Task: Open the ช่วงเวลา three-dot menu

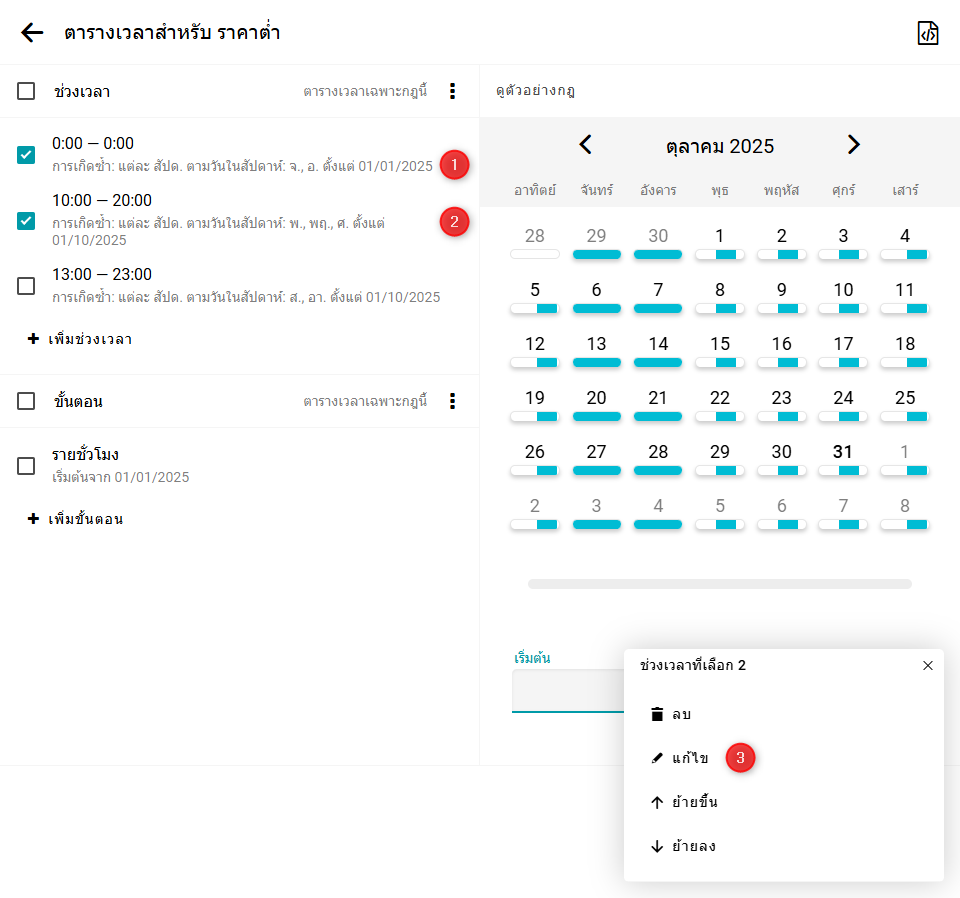Action: coord(452,91)
